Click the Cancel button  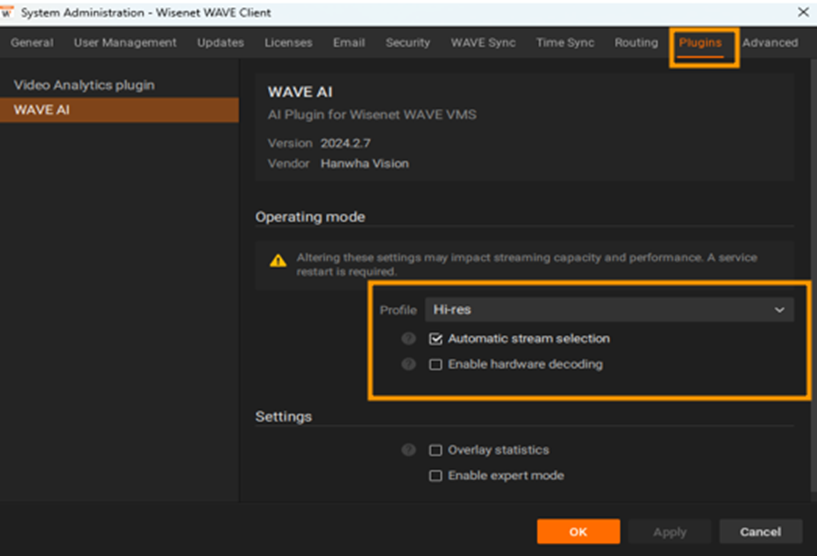(761, 532)
